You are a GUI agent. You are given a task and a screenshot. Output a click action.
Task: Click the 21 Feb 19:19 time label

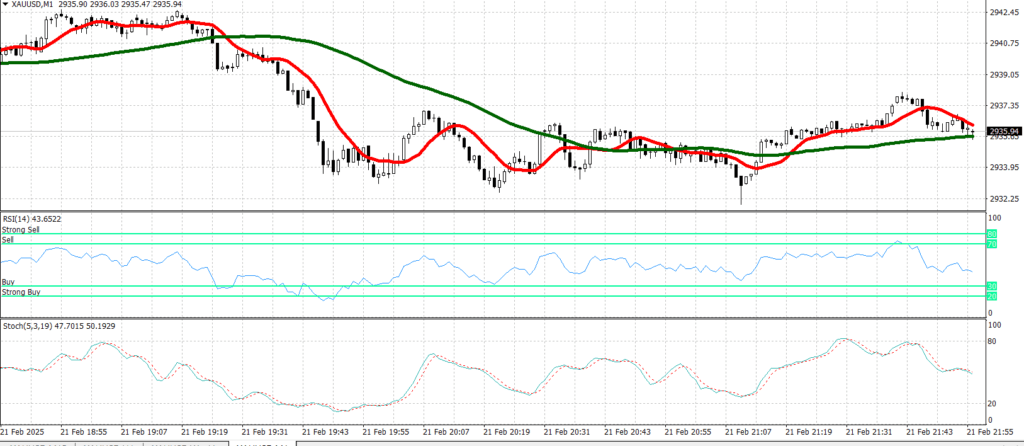pyautogui.click(x=202, y=432)
